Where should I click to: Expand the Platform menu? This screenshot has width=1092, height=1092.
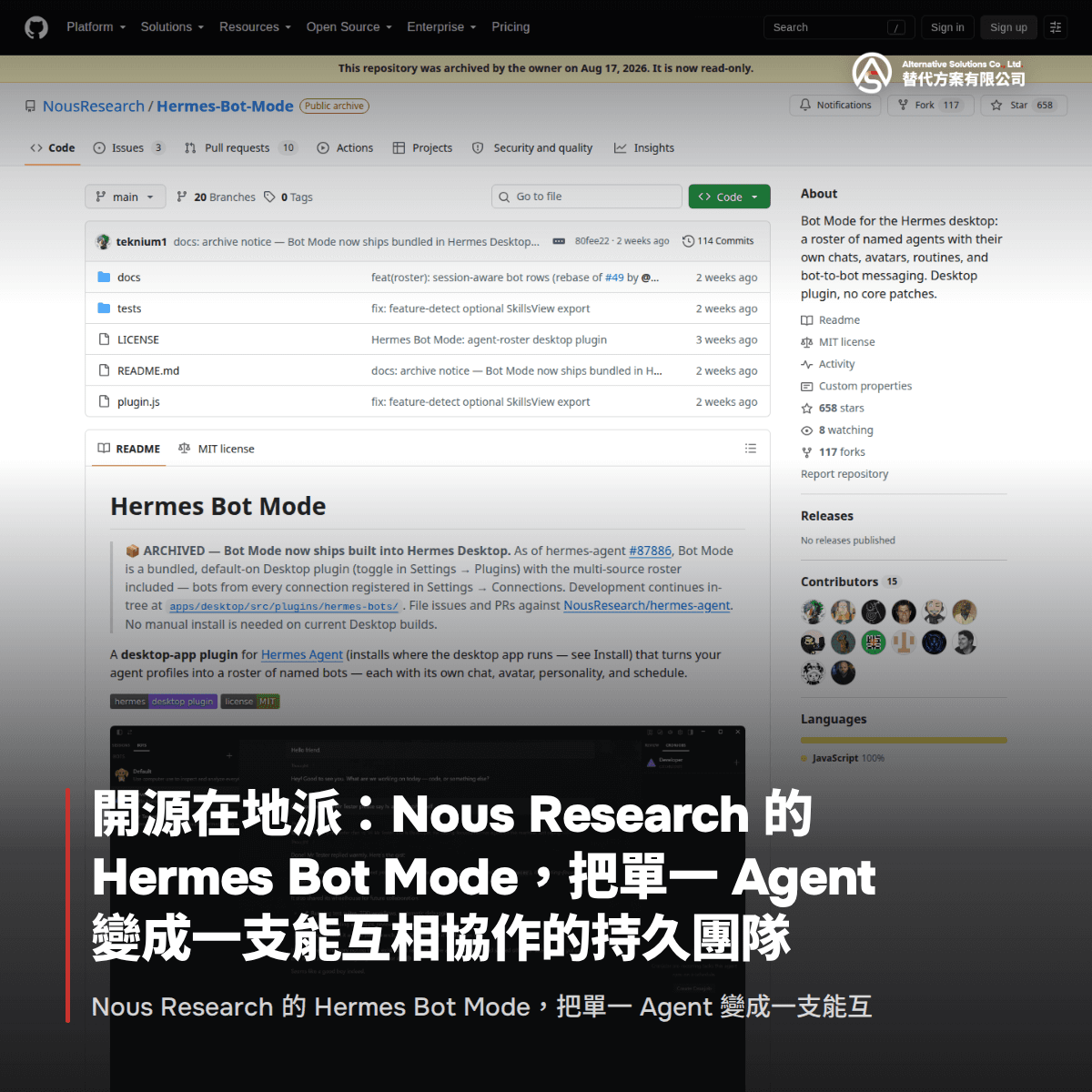click(96, 27)
